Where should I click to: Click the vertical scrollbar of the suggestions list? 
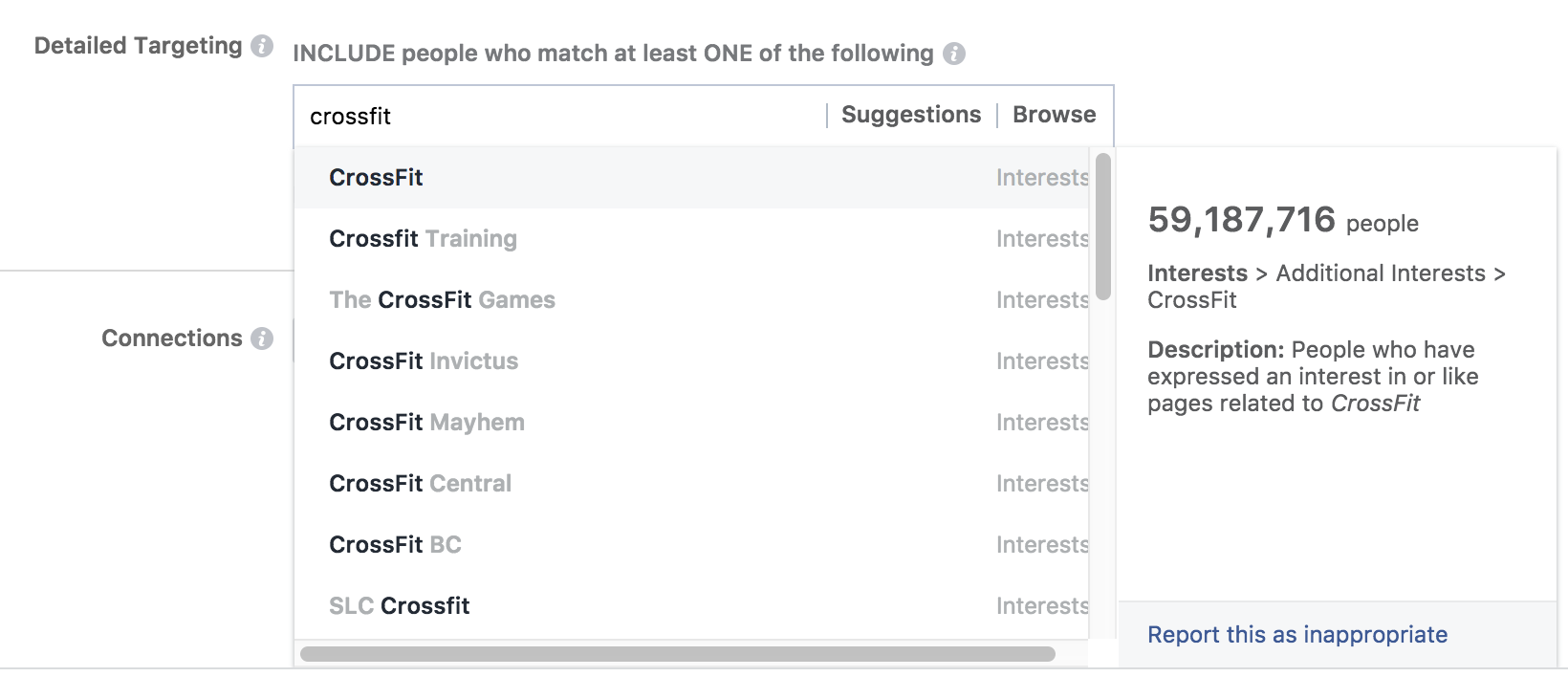click(1100, 220)
